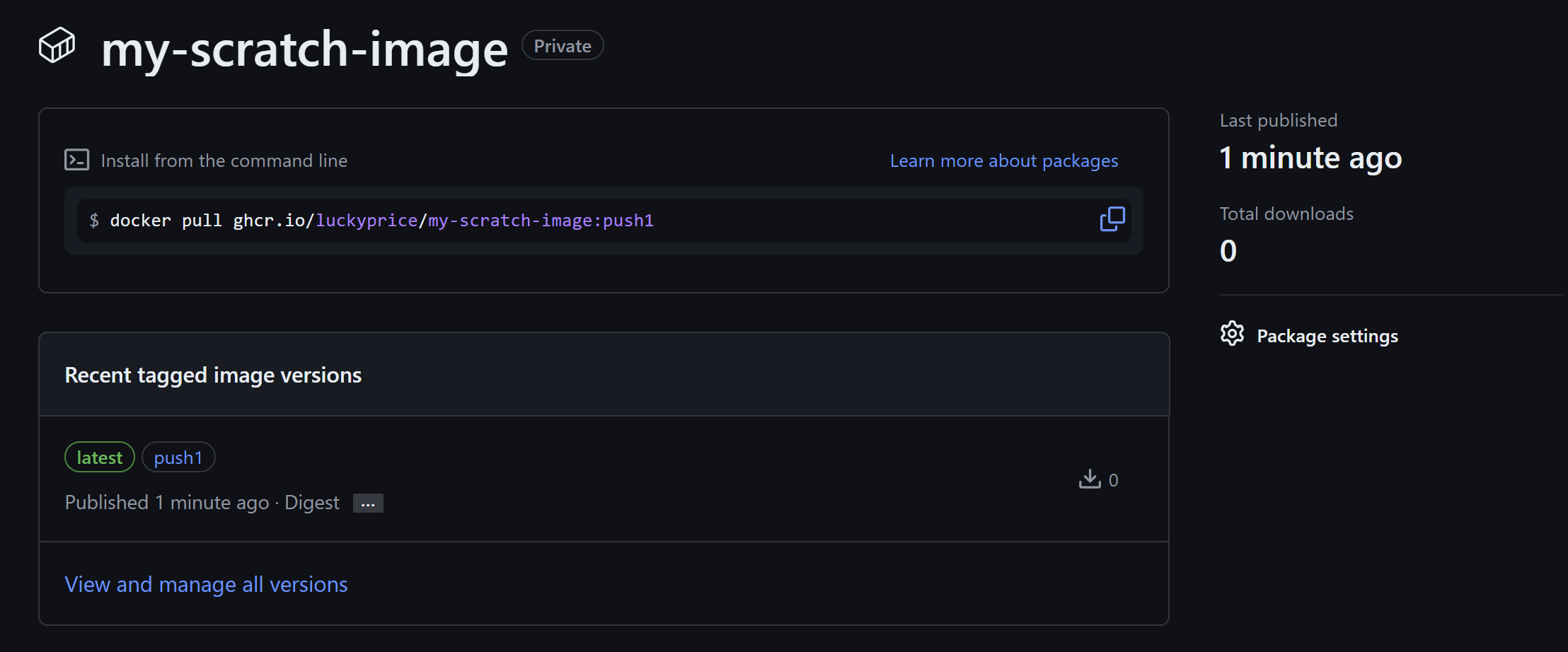
Task: Select the latest tag label
Action: point(100,458)
